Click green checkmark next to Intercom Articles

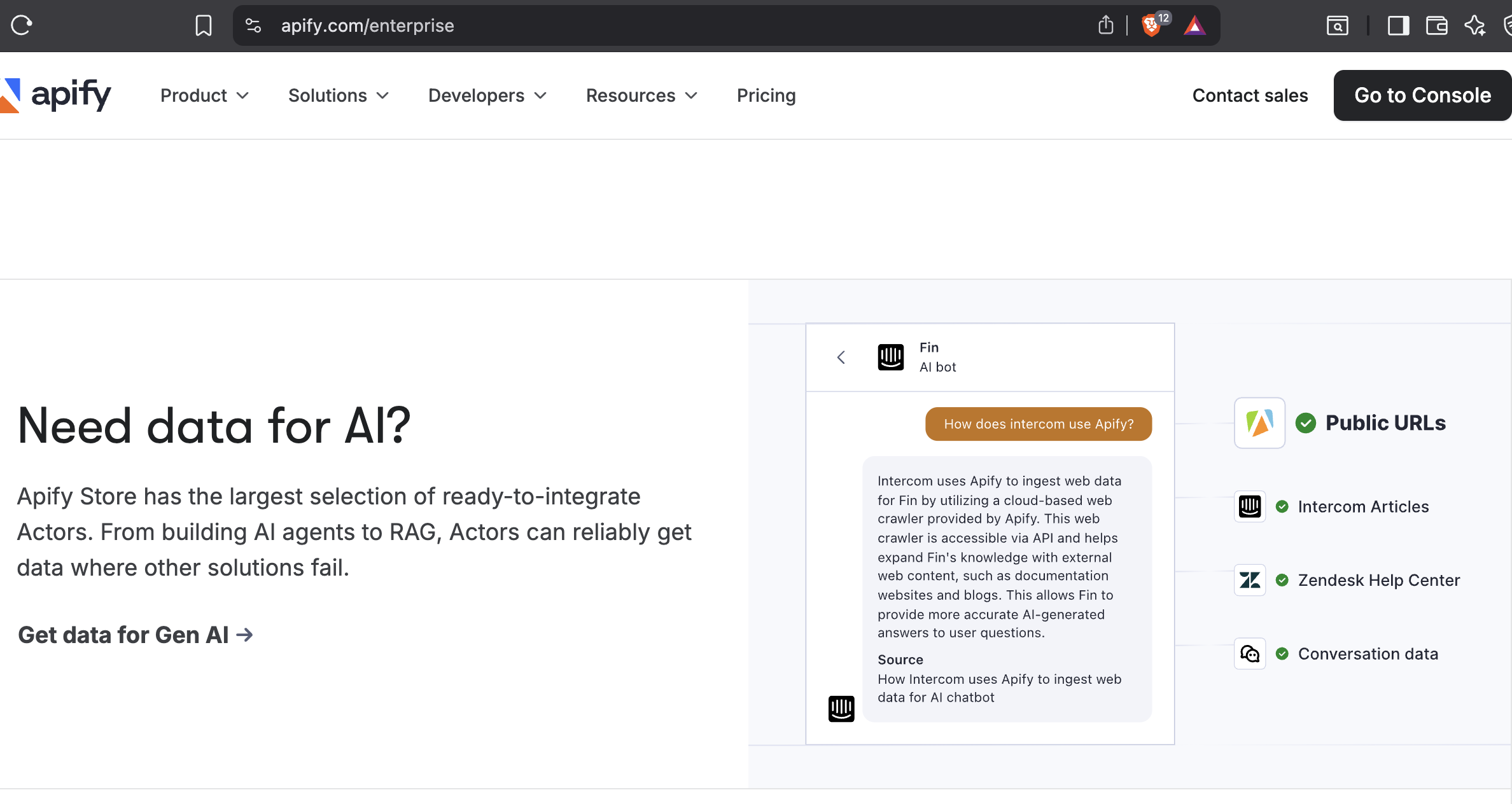(x=1282, y=506)
